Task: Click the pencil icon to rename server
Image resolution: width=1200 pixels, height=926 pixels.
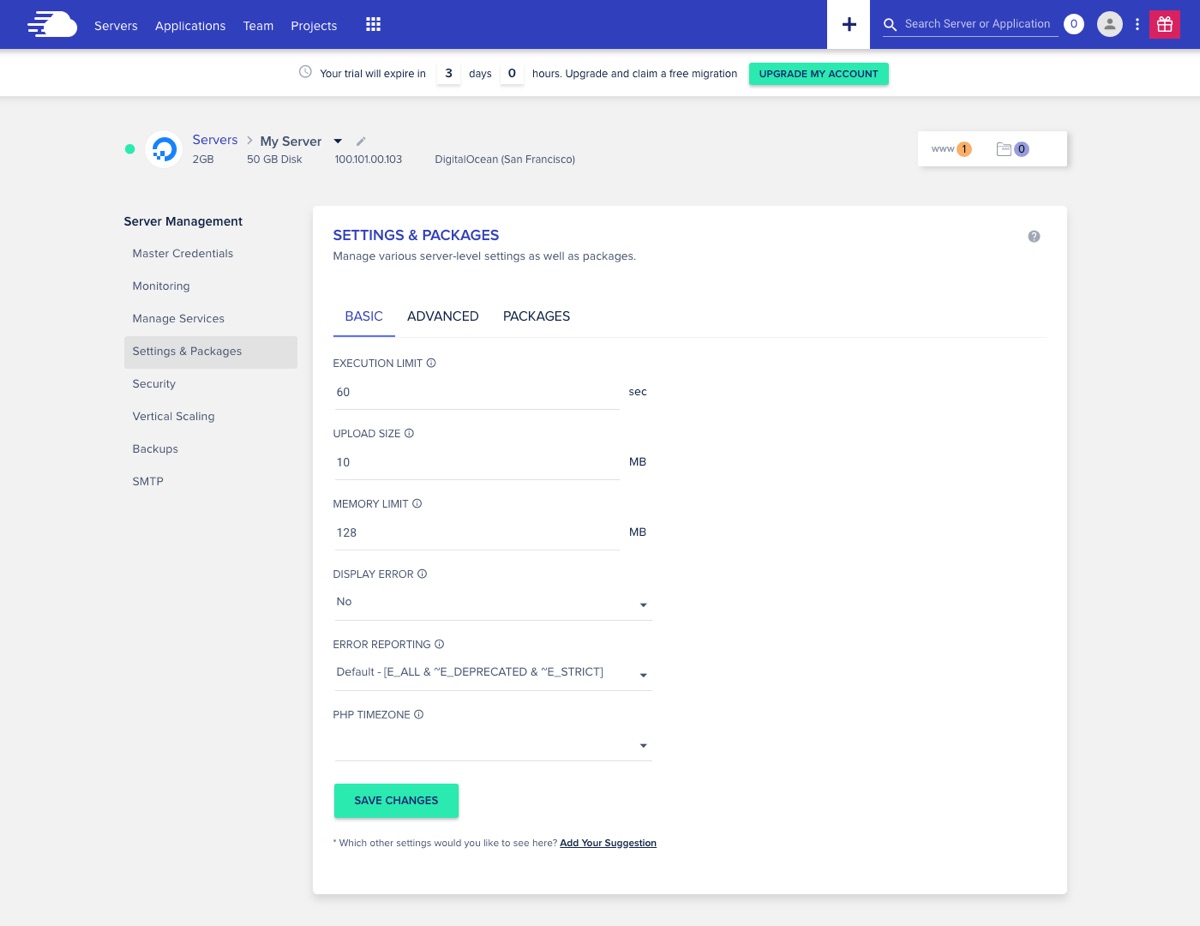Action: point(361,141)
